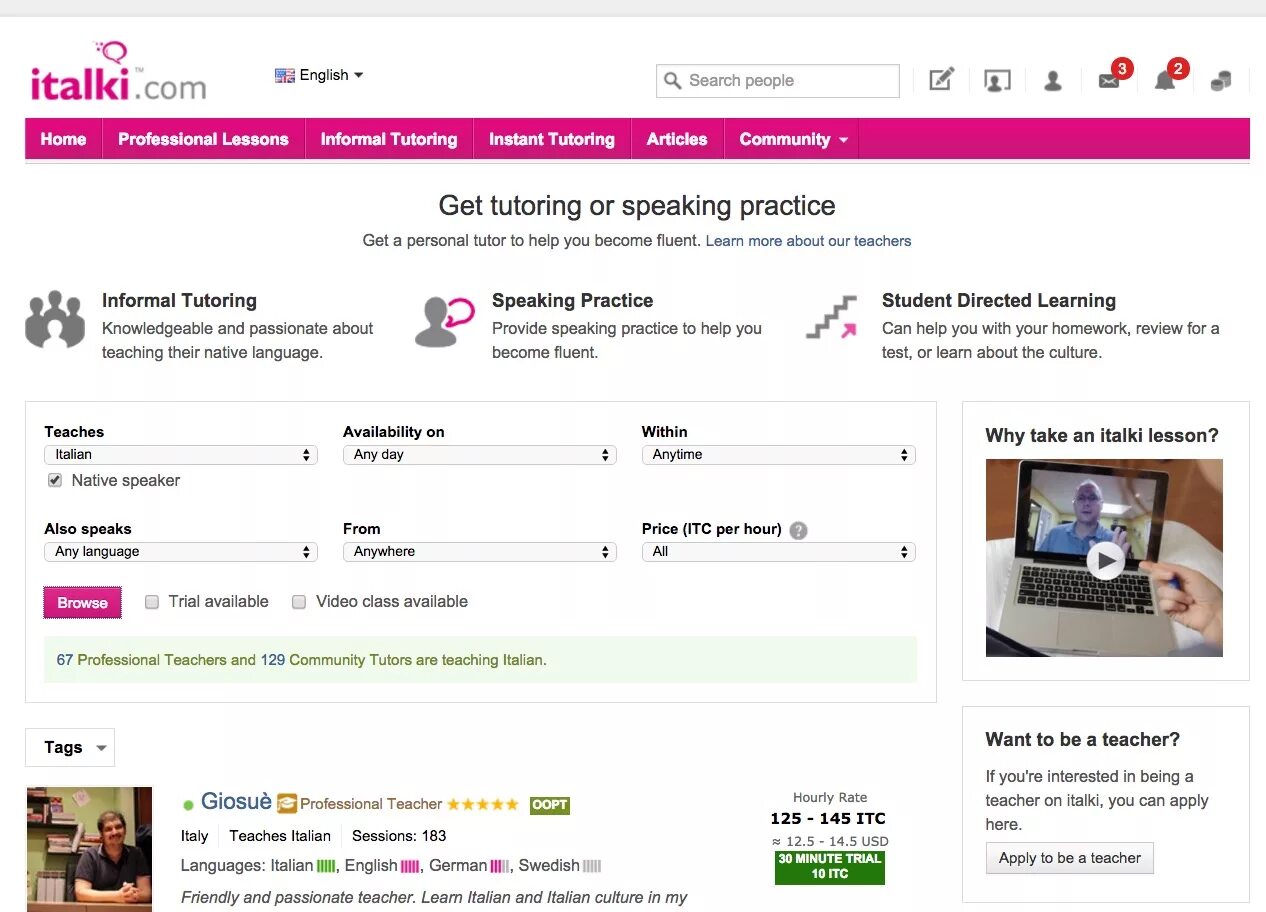Expand the Community menu arrow

(843, 140)
